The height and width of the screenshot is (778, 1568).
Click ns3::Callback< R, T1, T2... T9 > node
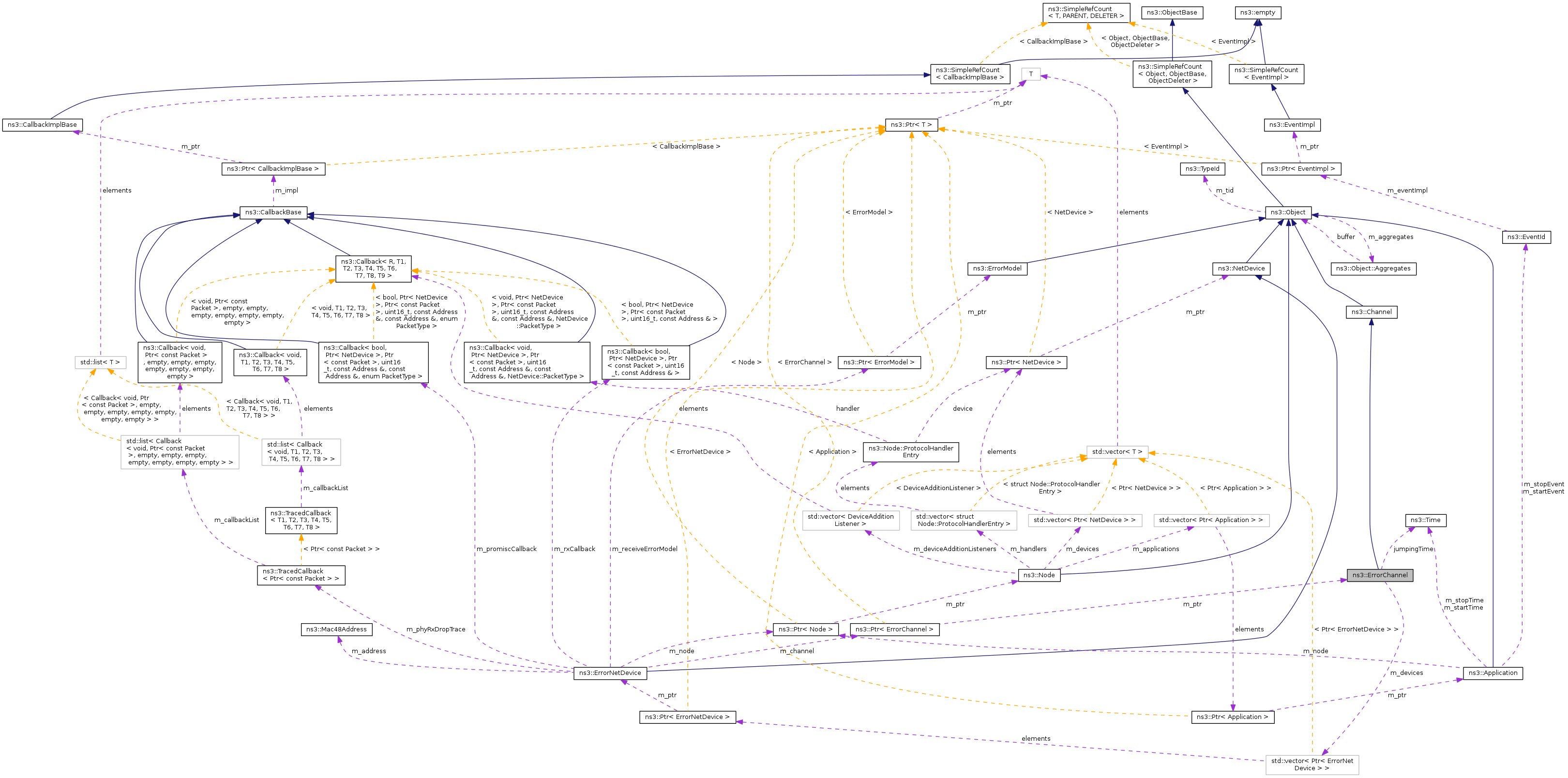[373, 269]
